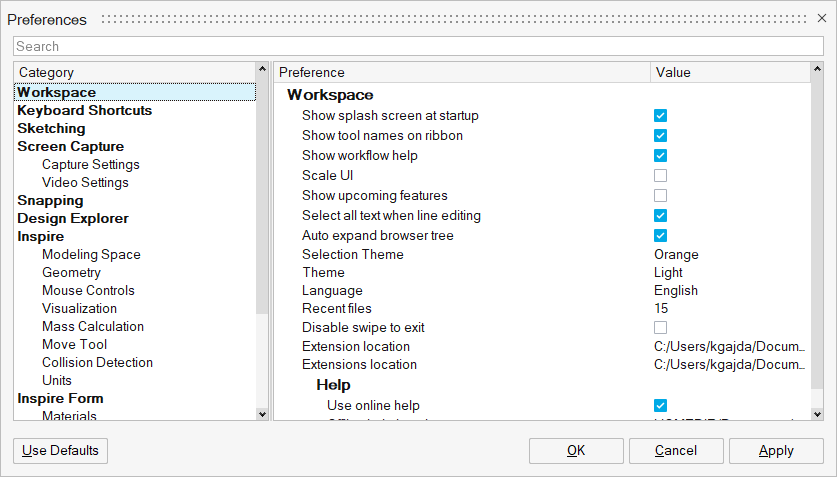Click the Recent files value 15
This screenshot has height=477, width=837.
[661, 309]
